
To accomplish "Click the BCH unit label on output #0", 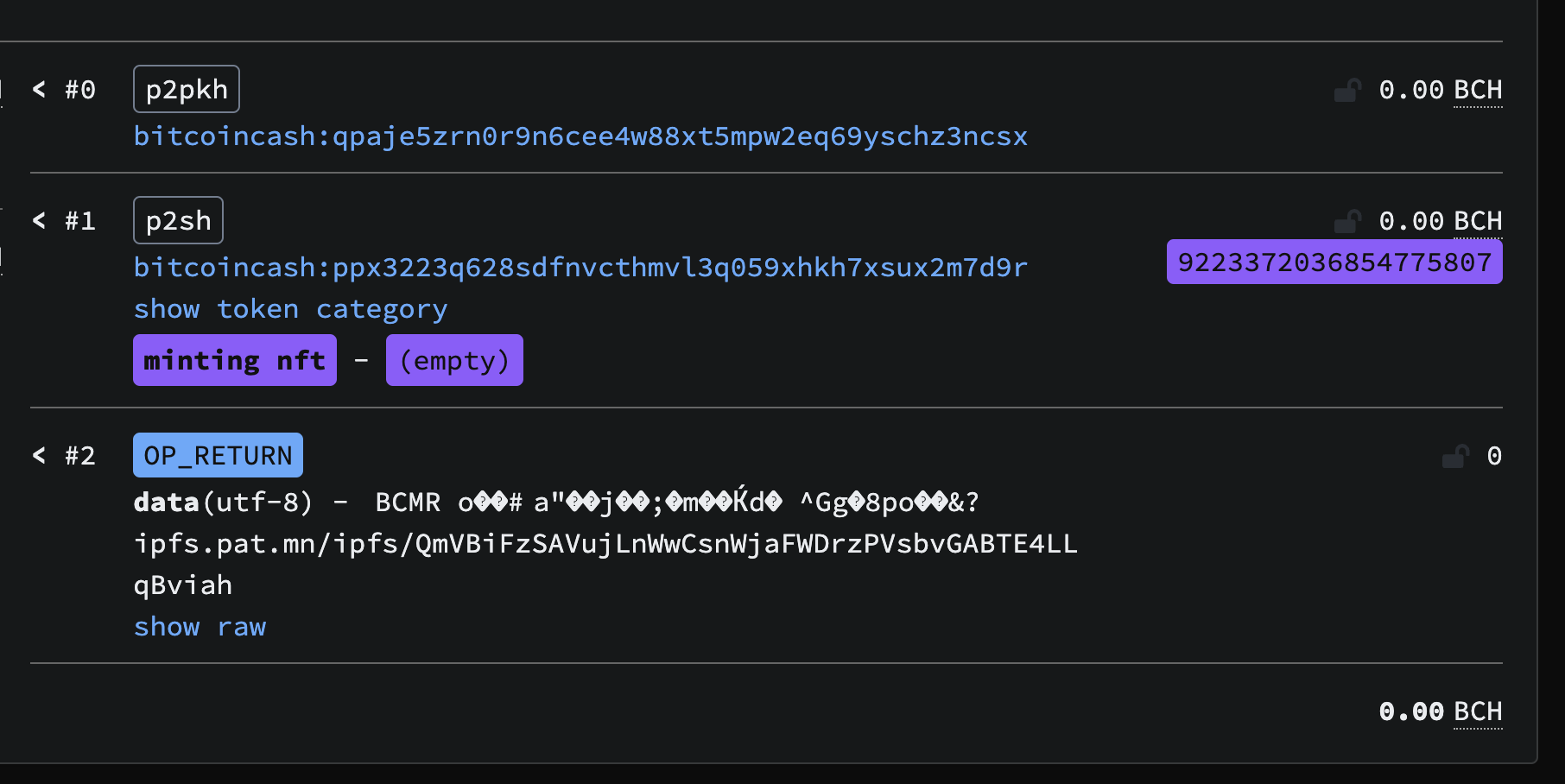I will tap(1478, 90).
